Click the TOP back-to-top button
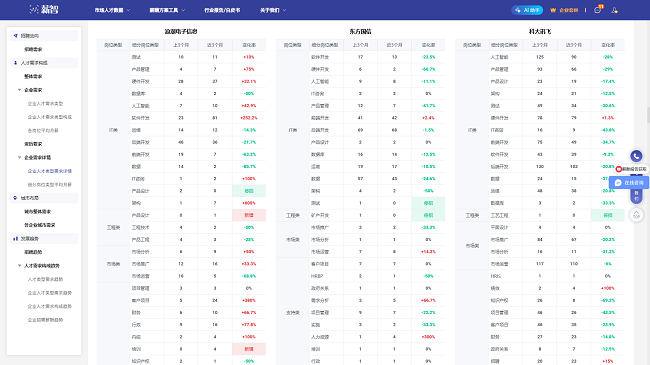Viewport: 650px width, 365px height. click(x=636, y=214)
